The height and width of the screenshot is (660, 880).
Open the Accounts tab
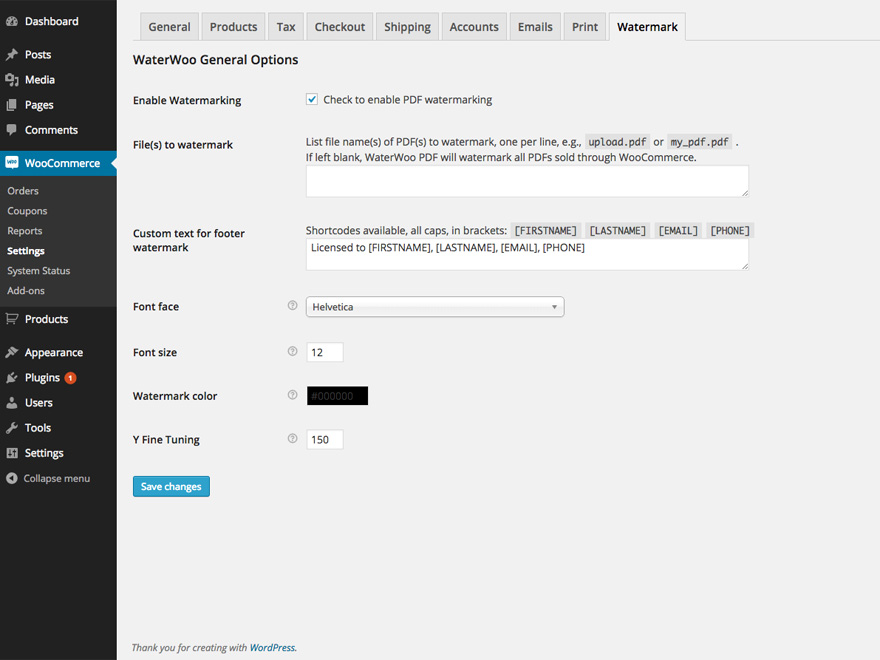tap(474, 27)
